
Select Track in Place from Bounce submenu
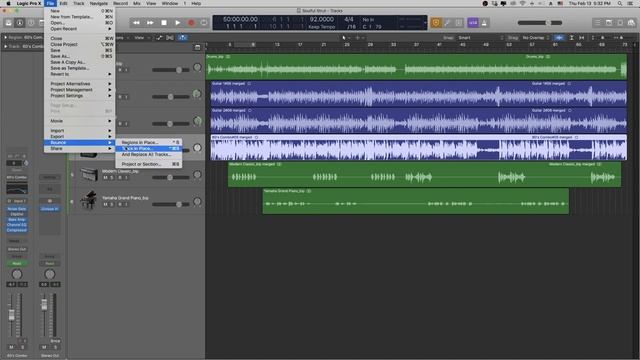(x=149, y=148)
